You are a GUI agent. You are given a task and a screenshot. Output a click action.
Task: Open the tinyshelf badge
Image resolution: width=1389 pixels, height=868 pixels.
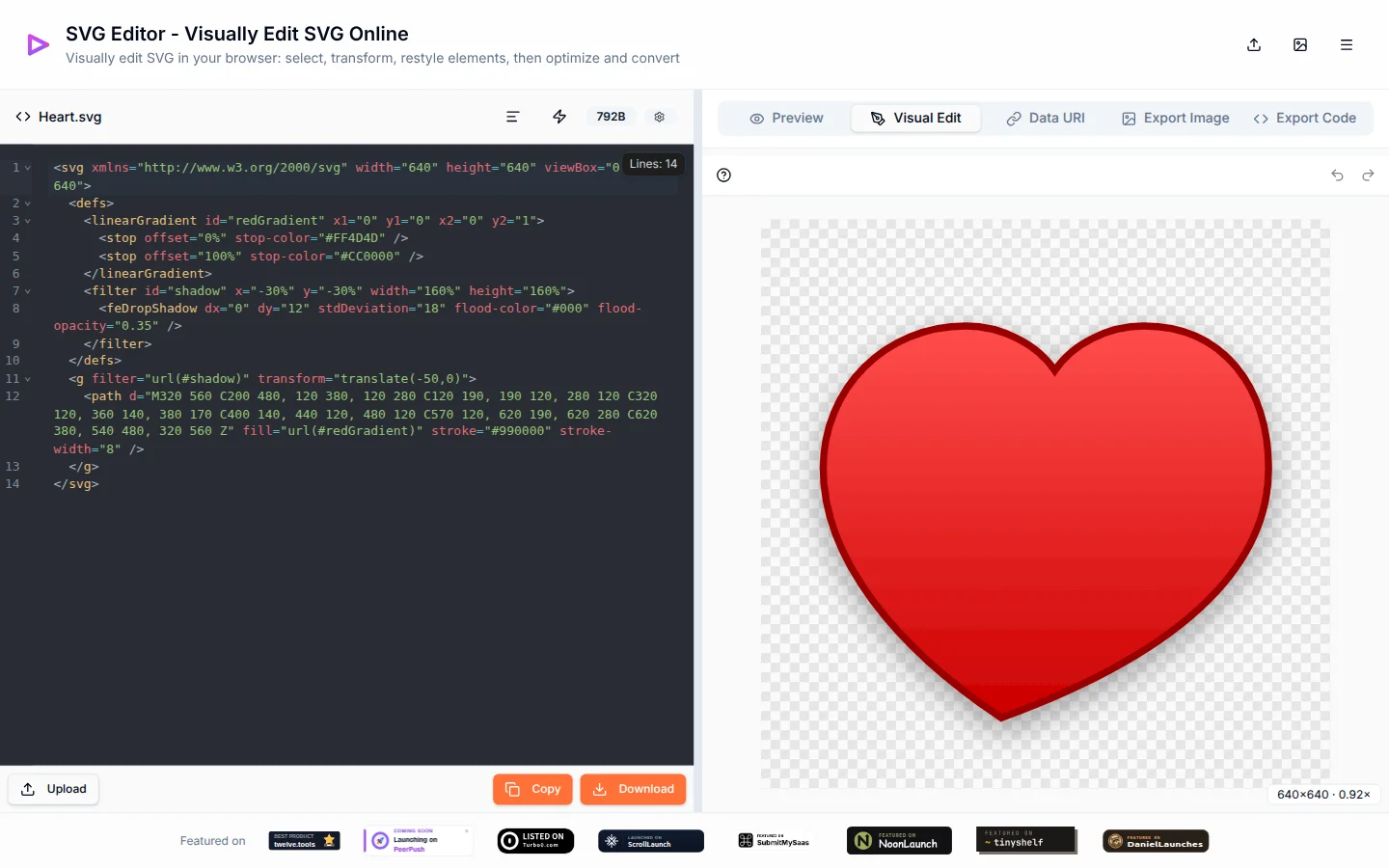coord(1026,840)
